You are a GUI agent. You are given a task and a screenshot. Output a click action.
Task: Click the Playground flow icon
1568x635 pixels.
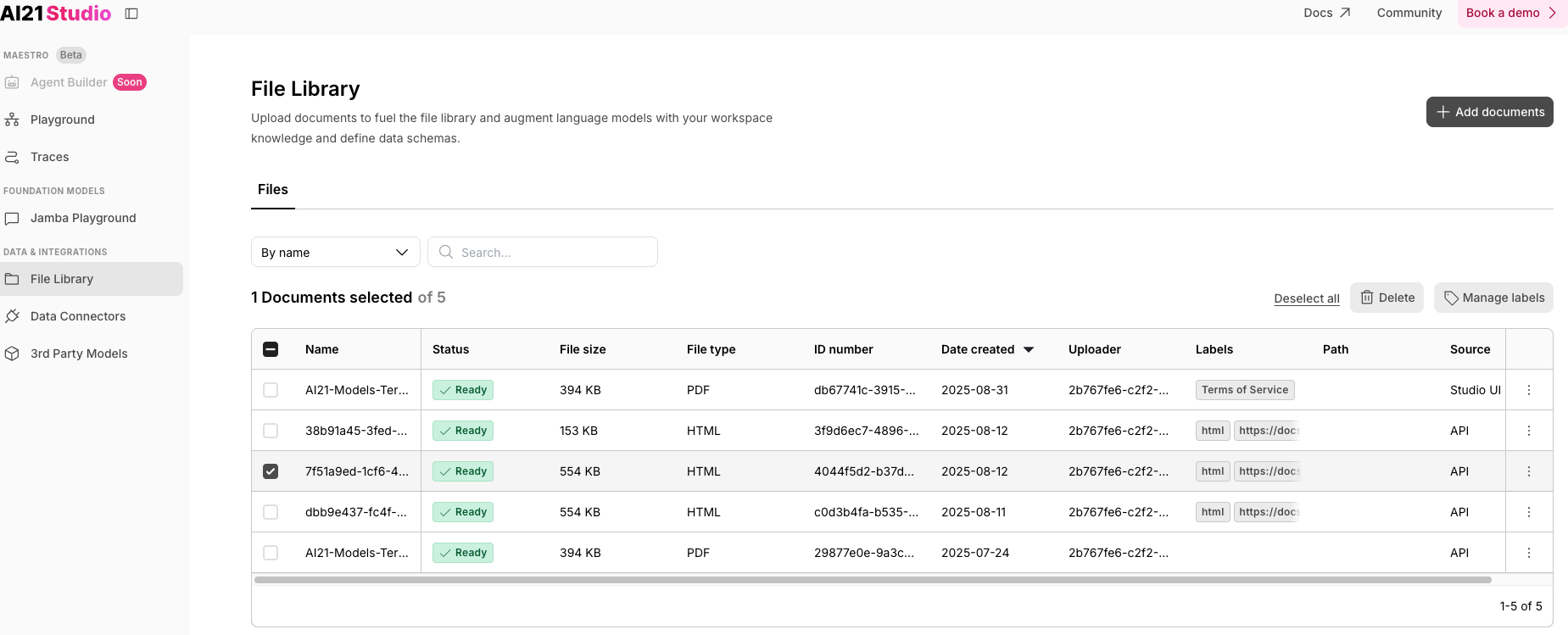[12, 120]
